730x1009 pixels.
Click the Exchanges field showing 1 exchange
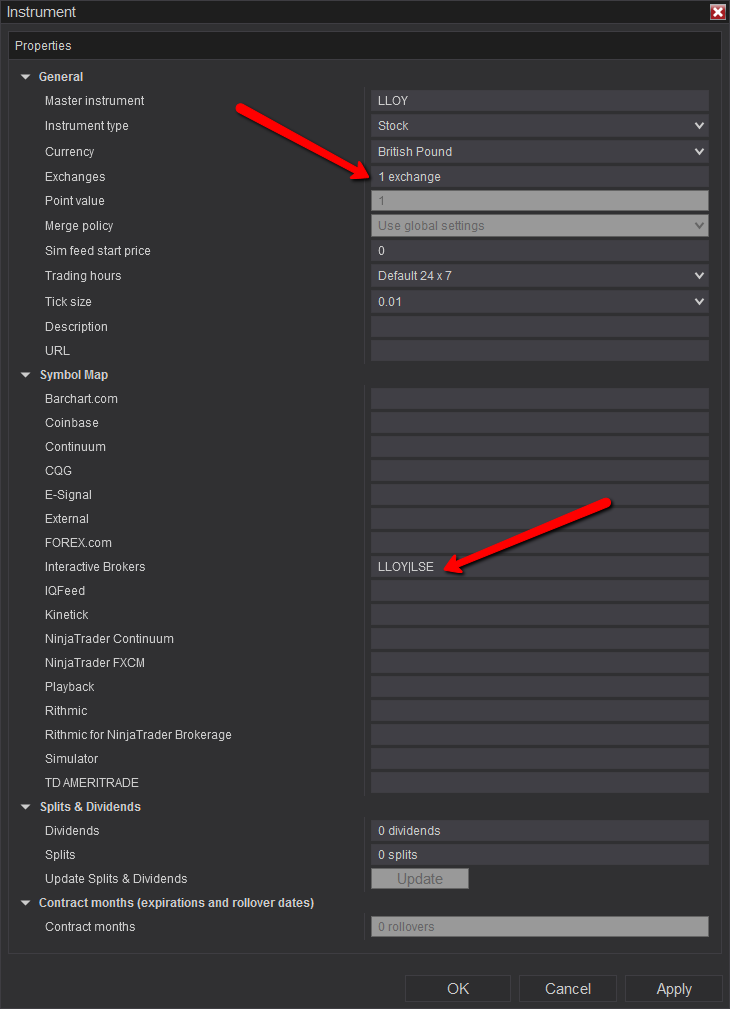[x=539, y=177]
